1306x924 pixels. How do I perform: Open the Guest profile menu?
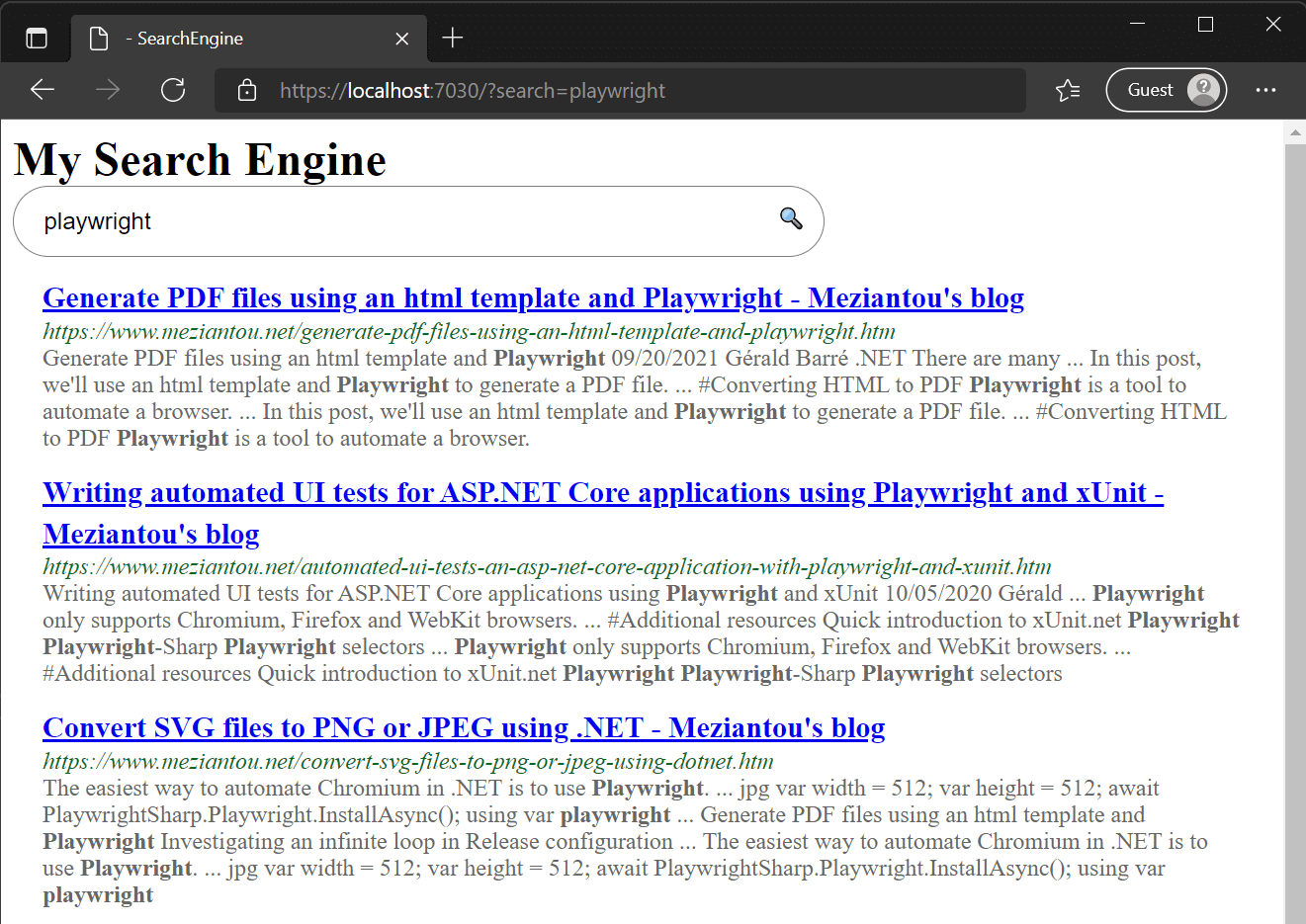[x=1167, y=90]
